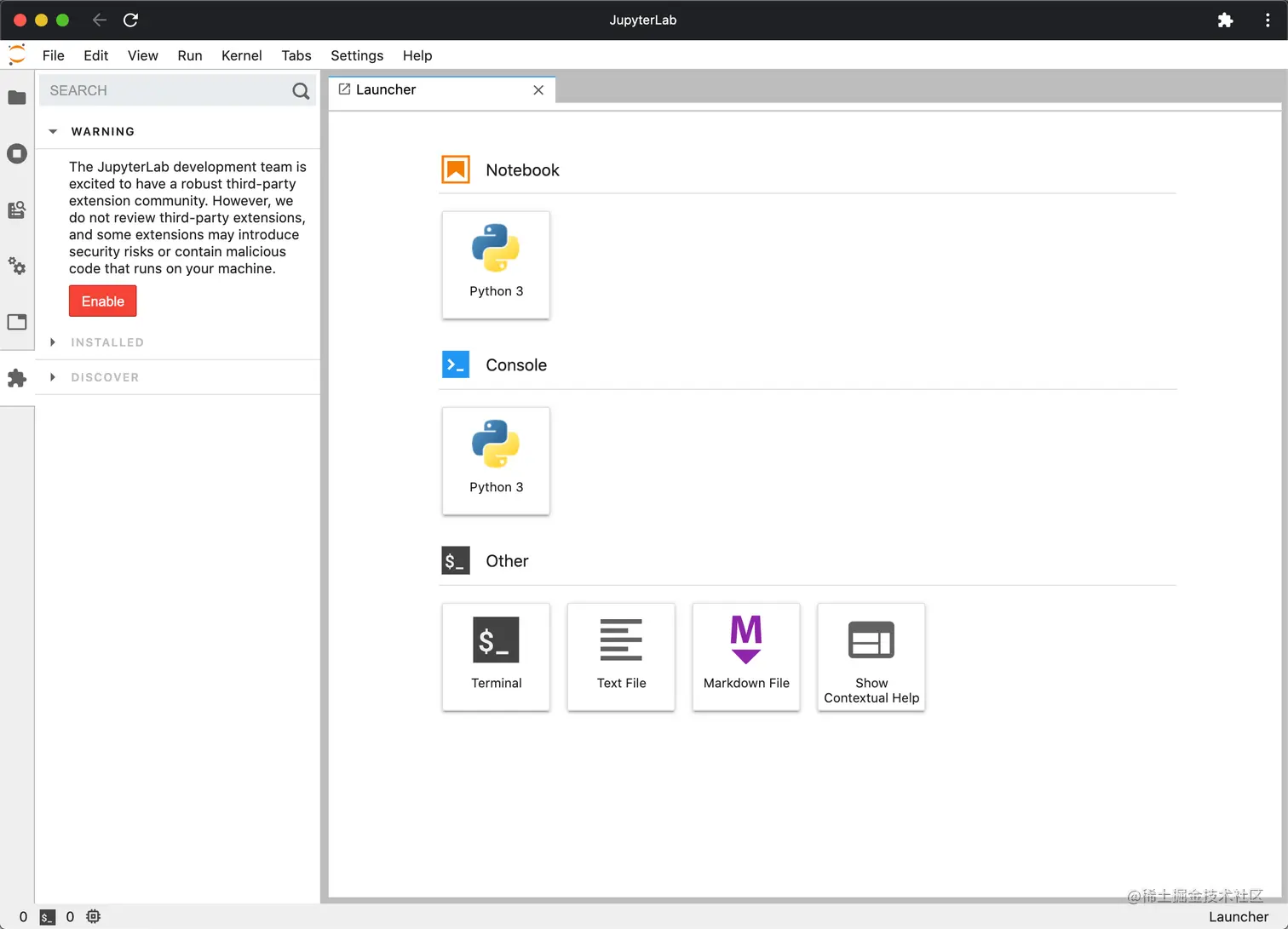Select the Launcher tab
1288x929 pixels.
tap(442, 89)
